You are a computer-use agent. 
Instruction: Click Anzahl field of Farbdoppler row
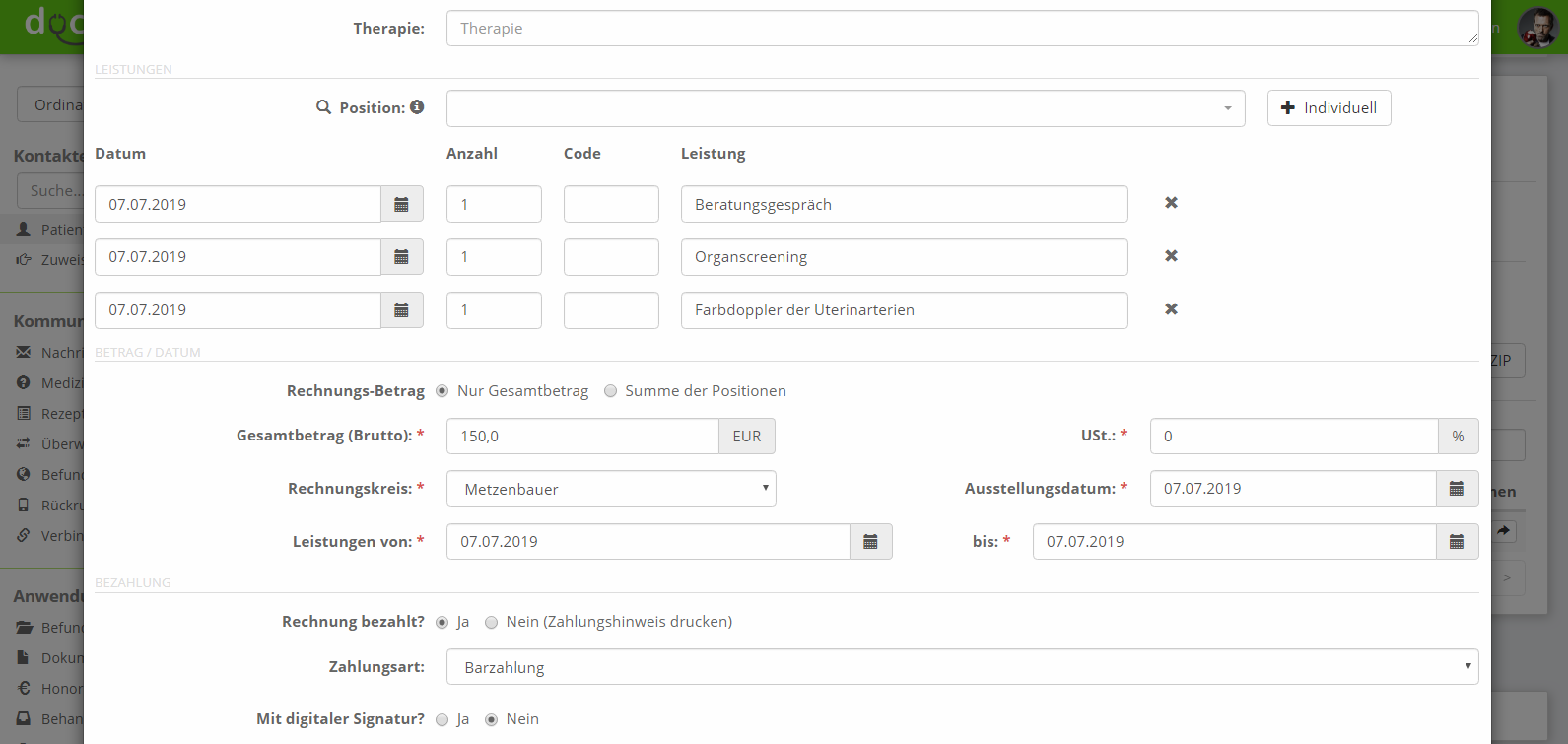tap(494, 310)
